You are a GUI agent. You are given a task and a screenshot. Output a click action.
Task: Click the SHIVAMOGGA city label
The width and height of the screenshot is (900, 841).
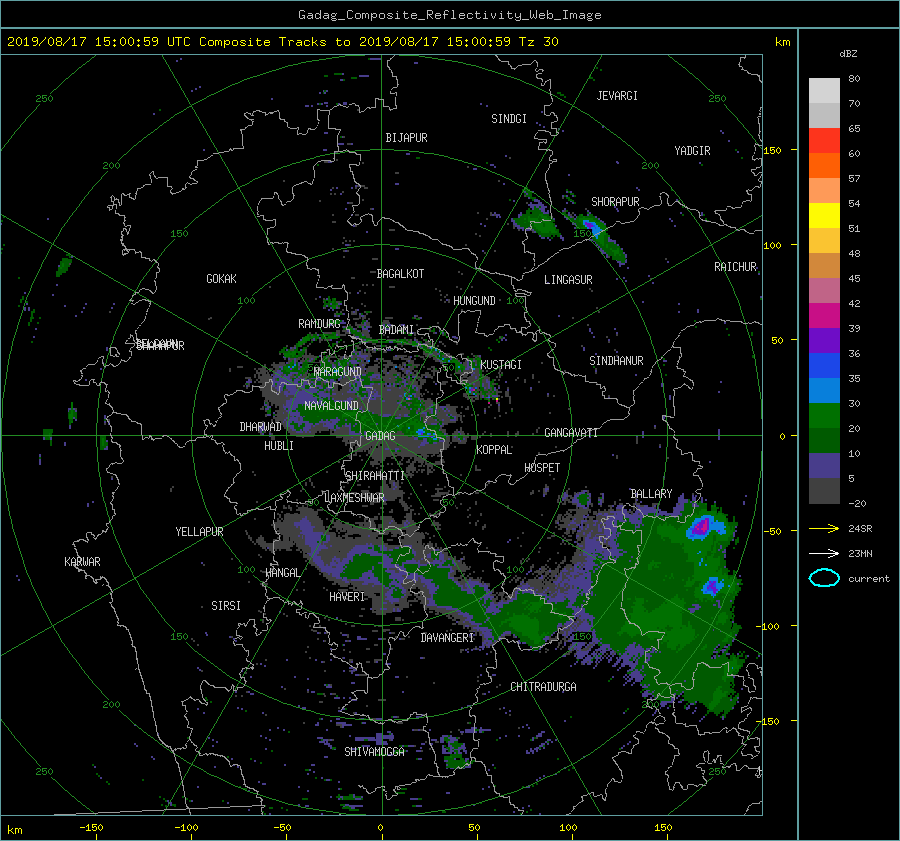(374, 751)
